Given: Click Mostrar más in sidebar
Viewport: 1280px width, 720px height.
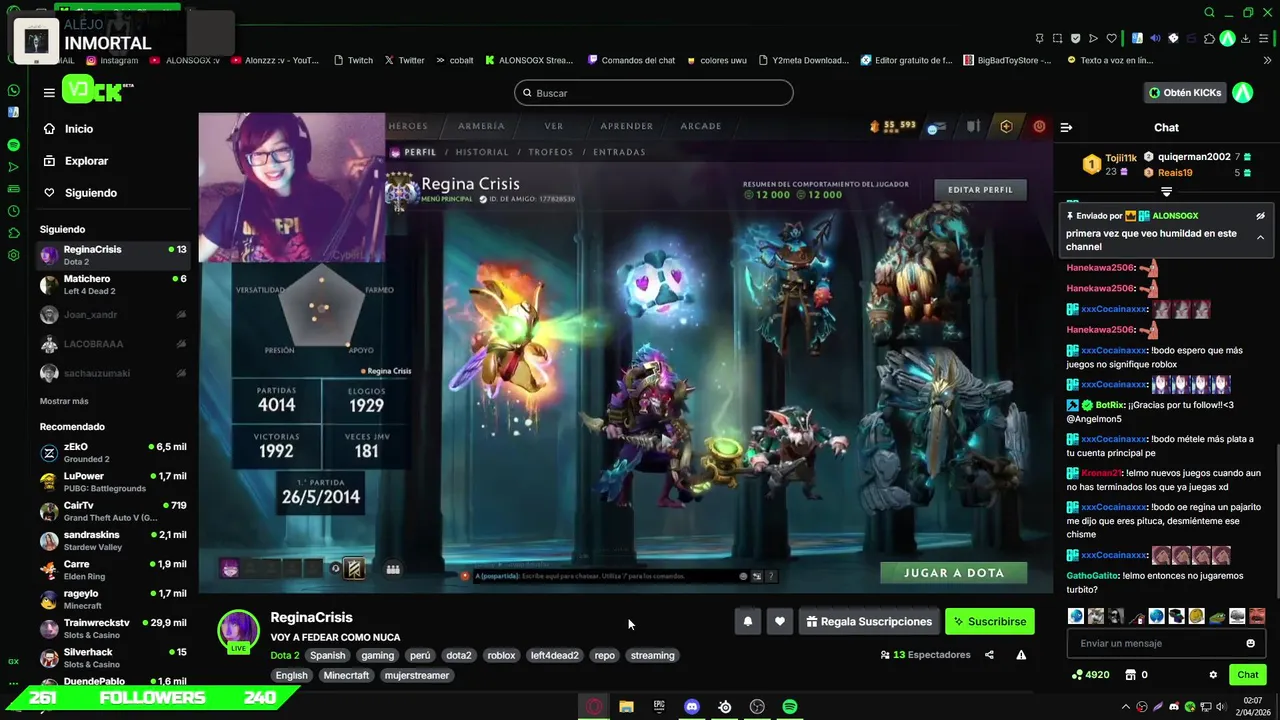Looking at the screenshot, I should coord(64,401).
